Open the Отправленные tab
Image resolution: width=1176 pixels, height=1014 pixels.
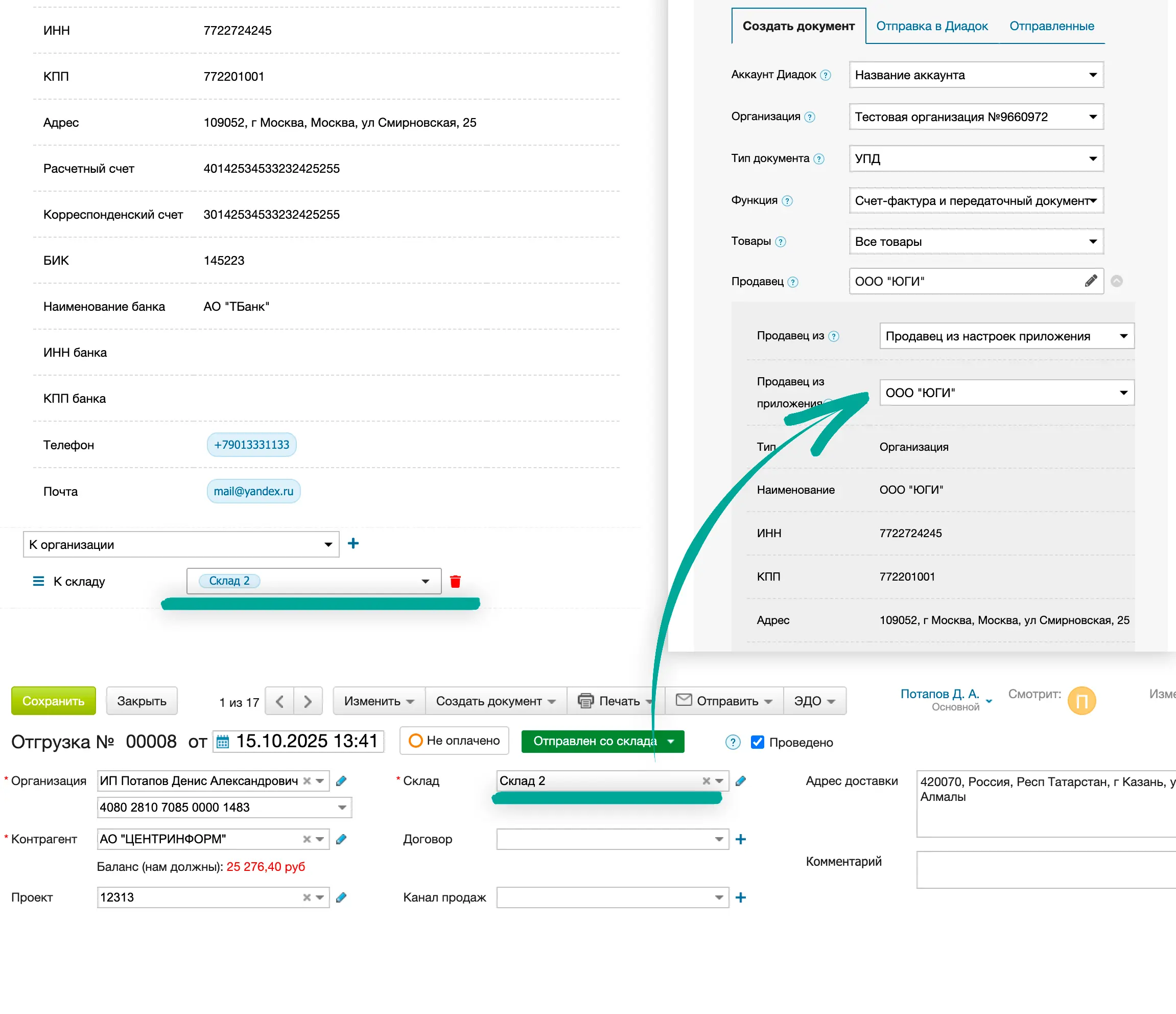pos(1051,26)
